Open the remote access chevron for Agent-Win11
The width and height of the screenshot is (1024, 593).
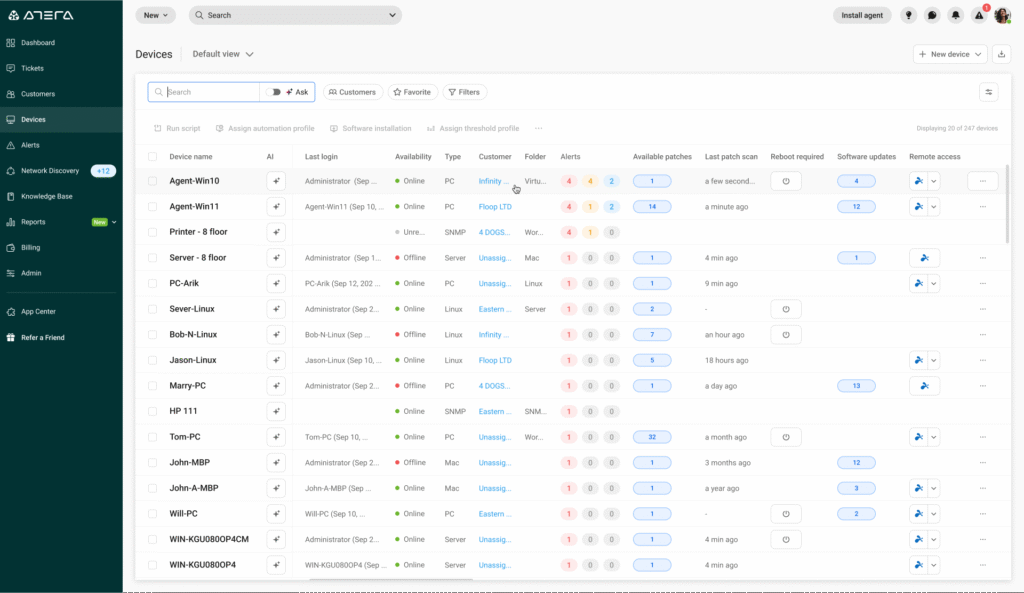pyautogui.click(x=934, y=206)
